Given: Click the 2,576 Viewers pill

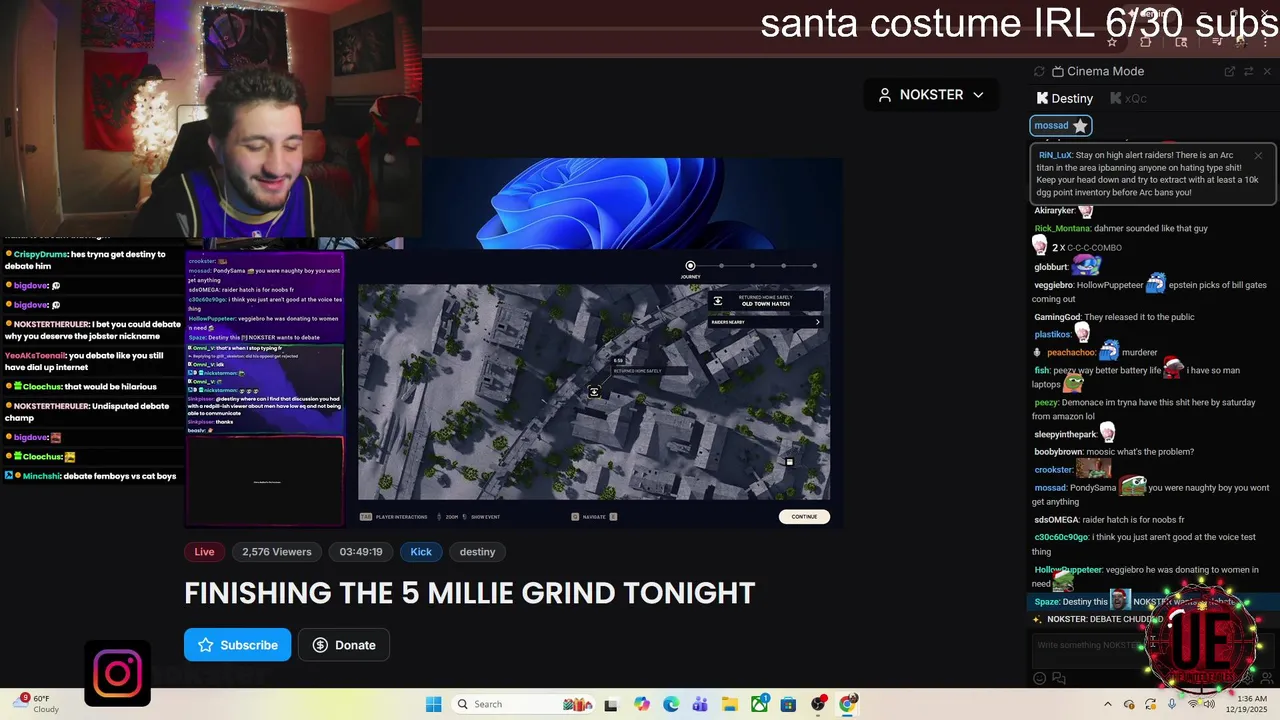Looking at the screenshot, I should click(x=277, y=552).
